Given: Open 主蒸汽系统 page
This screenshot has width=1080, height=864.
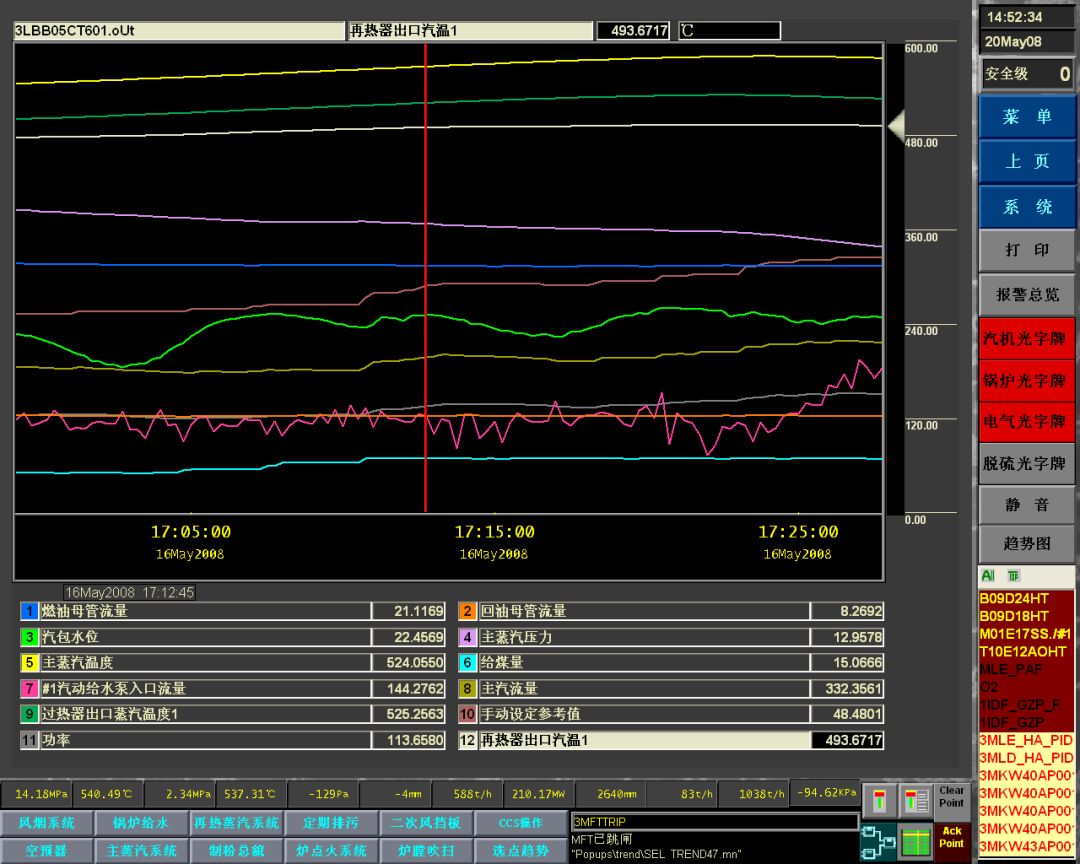Looking at the screenshot, I should pyautogui.click(x=141, y=851).
